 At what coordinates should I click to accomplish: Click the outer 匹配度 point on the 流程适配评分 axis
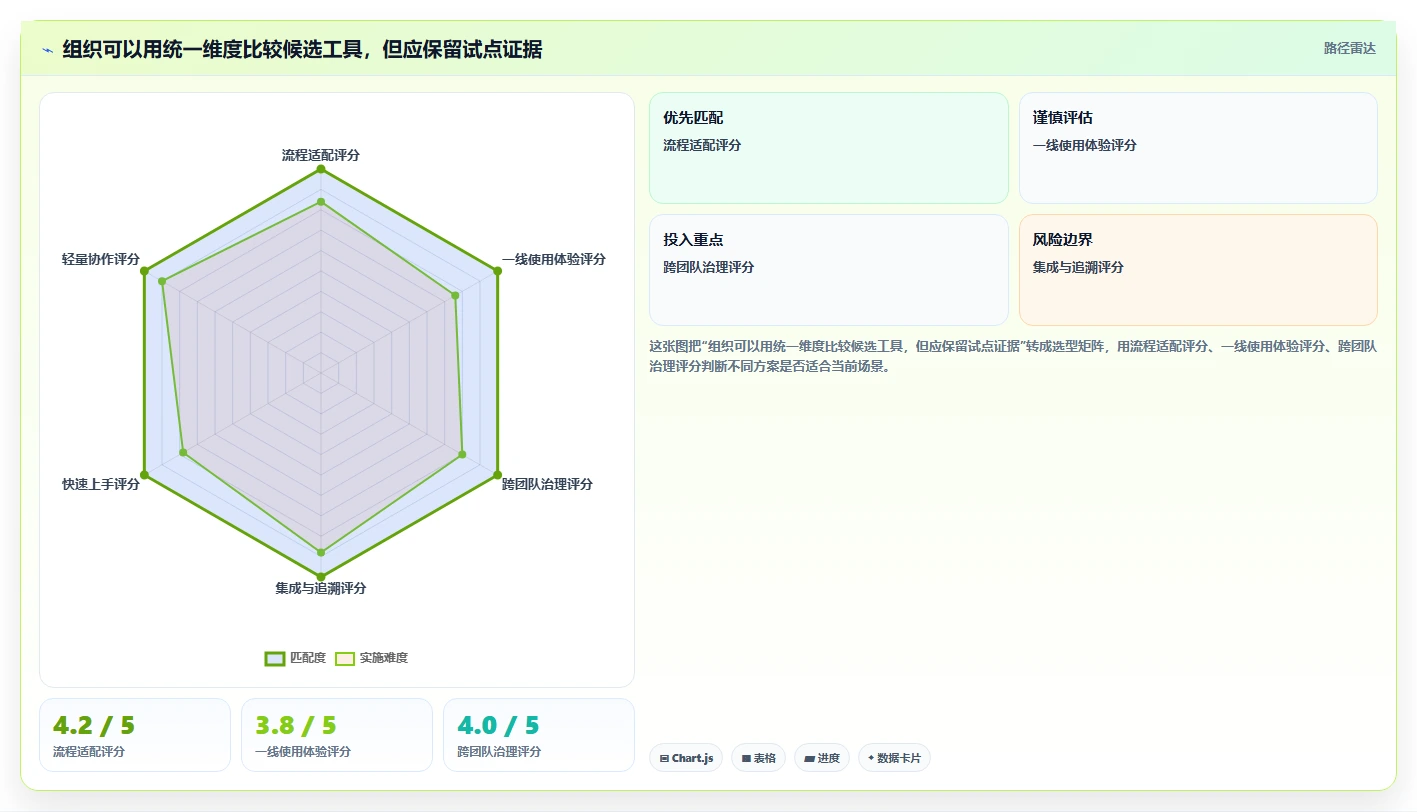coord(321,169)
